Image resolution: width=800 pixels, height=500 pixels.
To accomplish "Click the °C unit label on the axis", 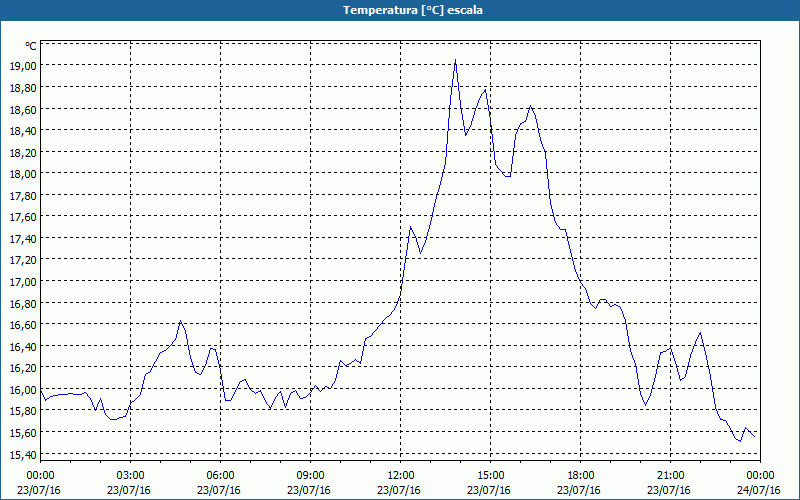I will click(x=31, y=46).
